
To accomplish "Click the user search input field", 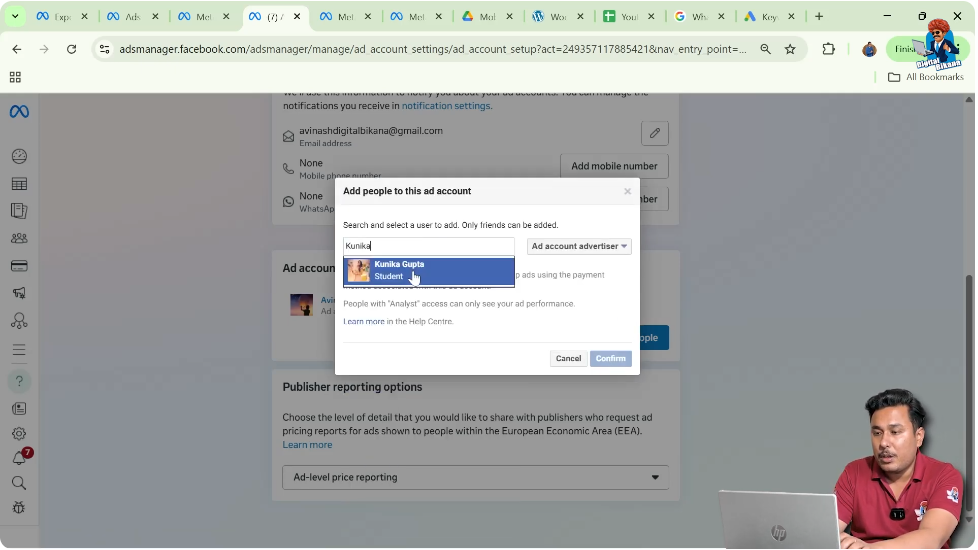I will [429, 246].
